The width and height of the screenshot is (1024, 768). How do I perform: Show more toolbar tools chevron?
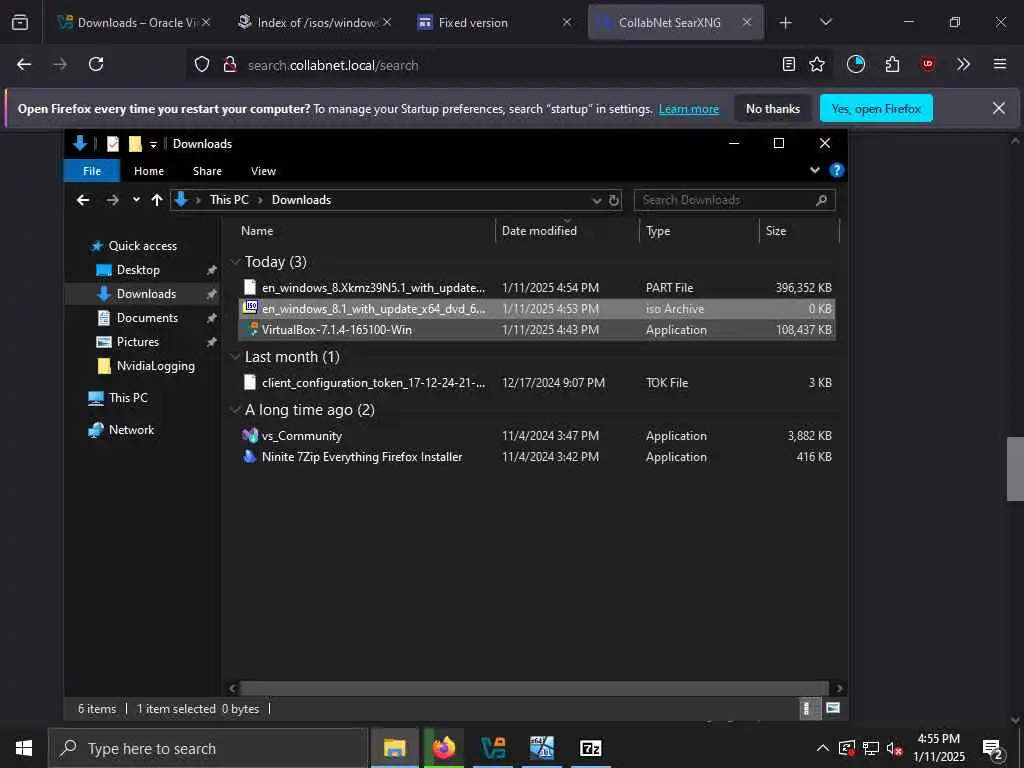click(x=963, y=64)
